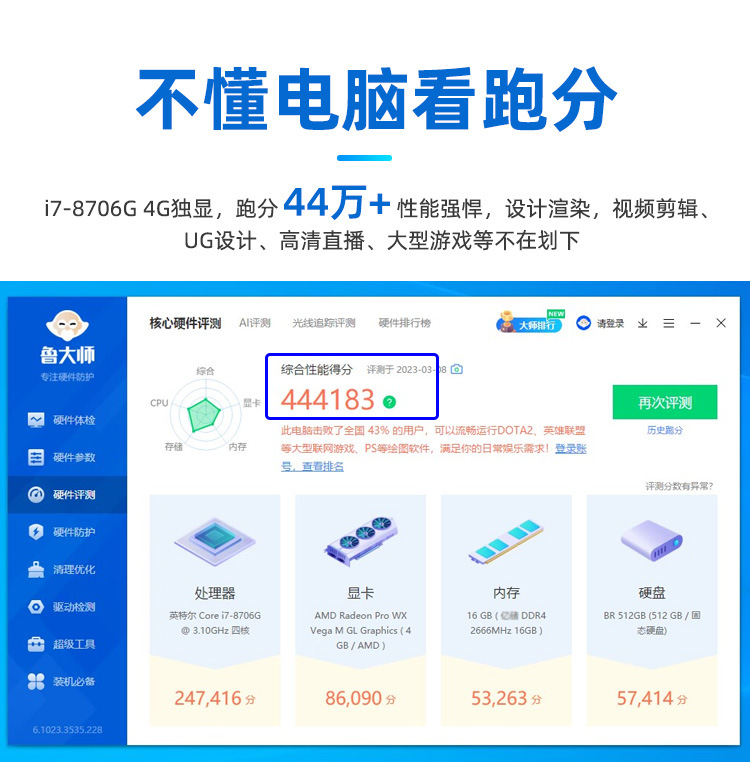Open 超级工具 toolbox
Image resolution: width=750 pixels, height=764 pixels.
61,644
